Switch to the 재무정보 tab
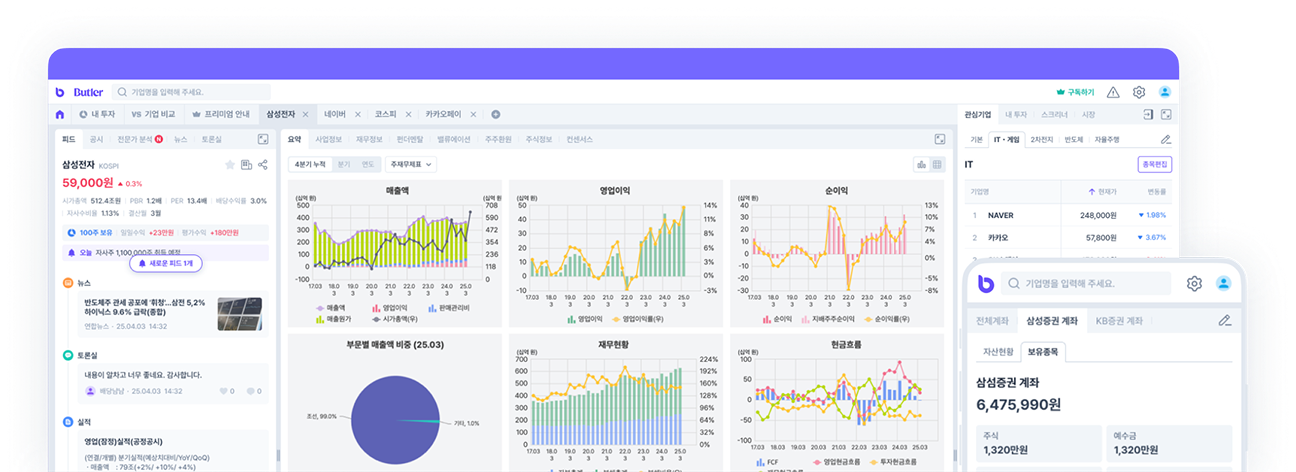1296x472 pixels. [367, 139]
